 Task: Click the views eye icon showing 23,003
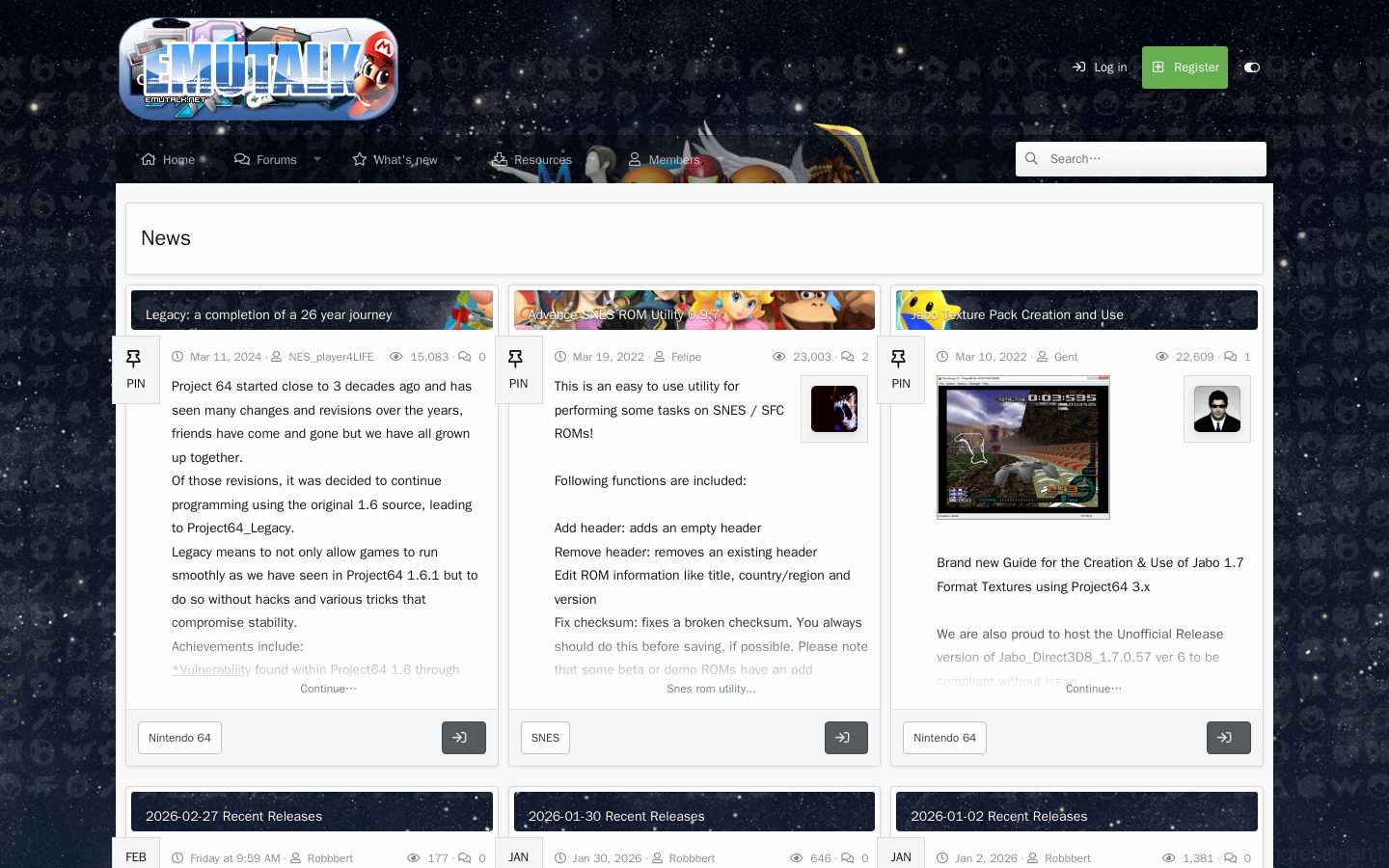point(779,357)
